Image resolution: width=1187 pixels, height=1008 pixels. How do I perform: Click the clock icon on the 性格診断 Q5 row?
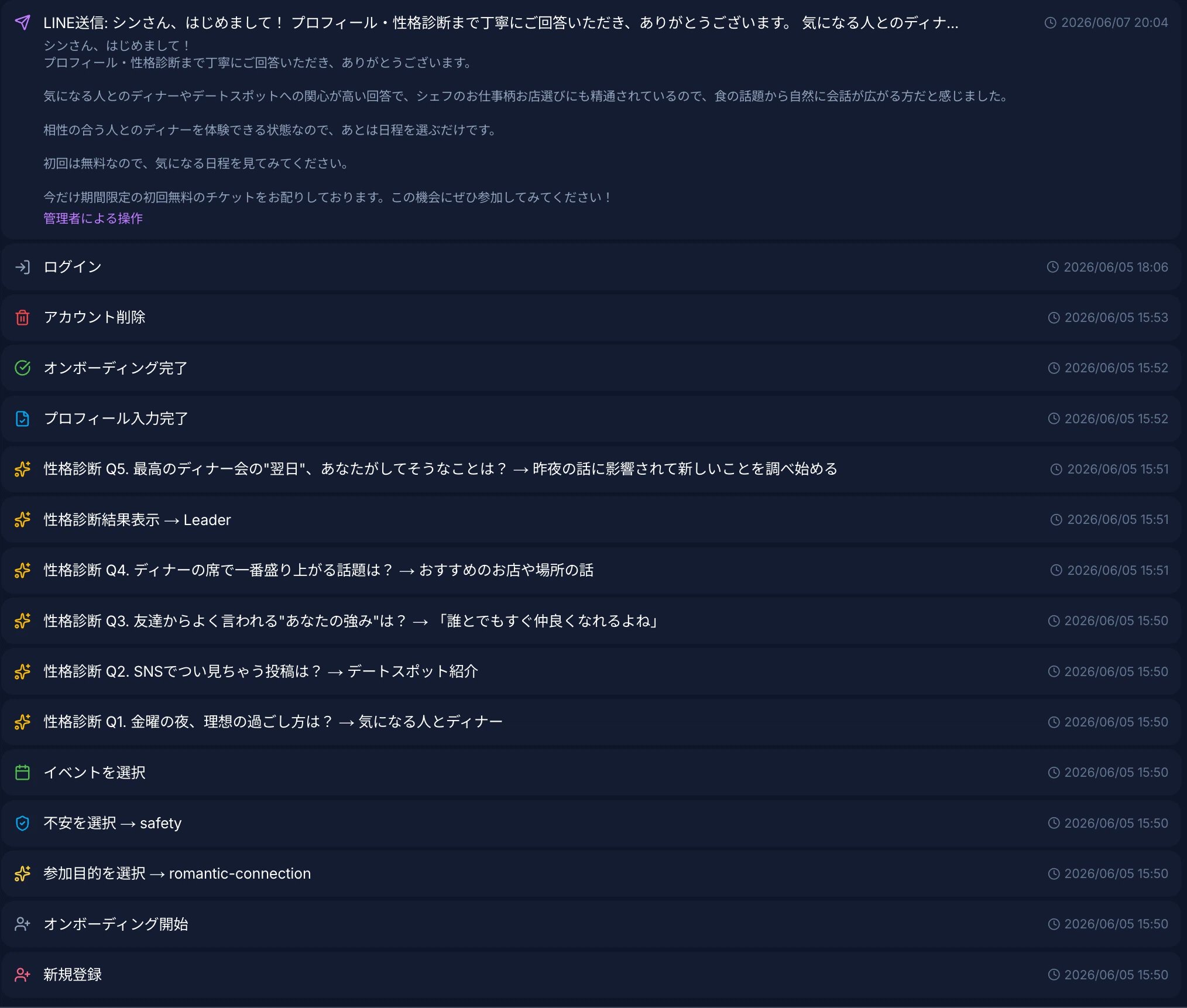click(x=1056, y=469)
